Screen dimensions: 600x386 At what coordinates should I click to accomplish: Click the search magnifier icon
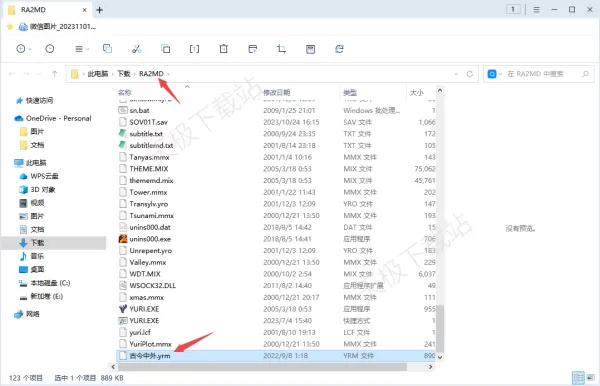[x=585, y=74]
